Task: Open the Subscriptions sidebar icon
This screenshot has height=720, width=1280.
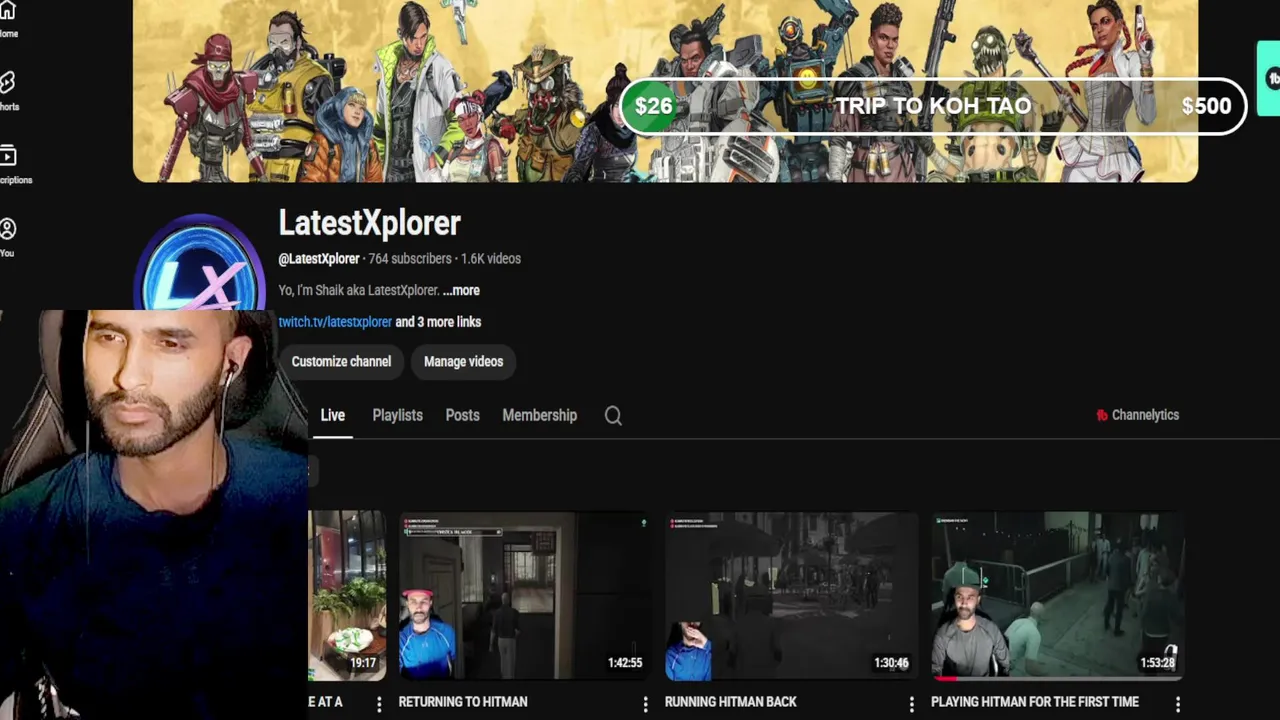Action: click(8, 155)
